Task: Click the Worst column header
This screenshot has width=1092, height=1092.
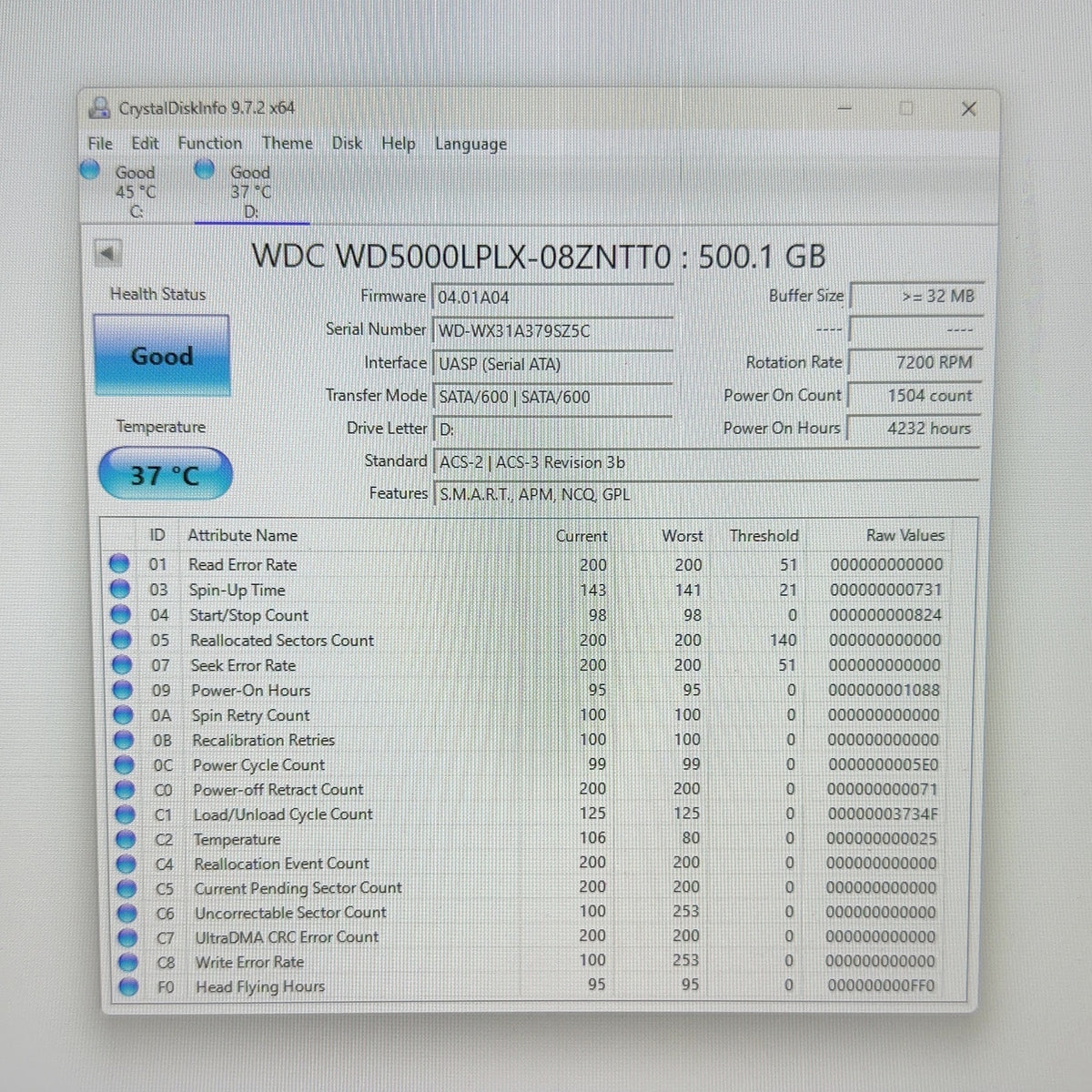Action: click(682, 536)
